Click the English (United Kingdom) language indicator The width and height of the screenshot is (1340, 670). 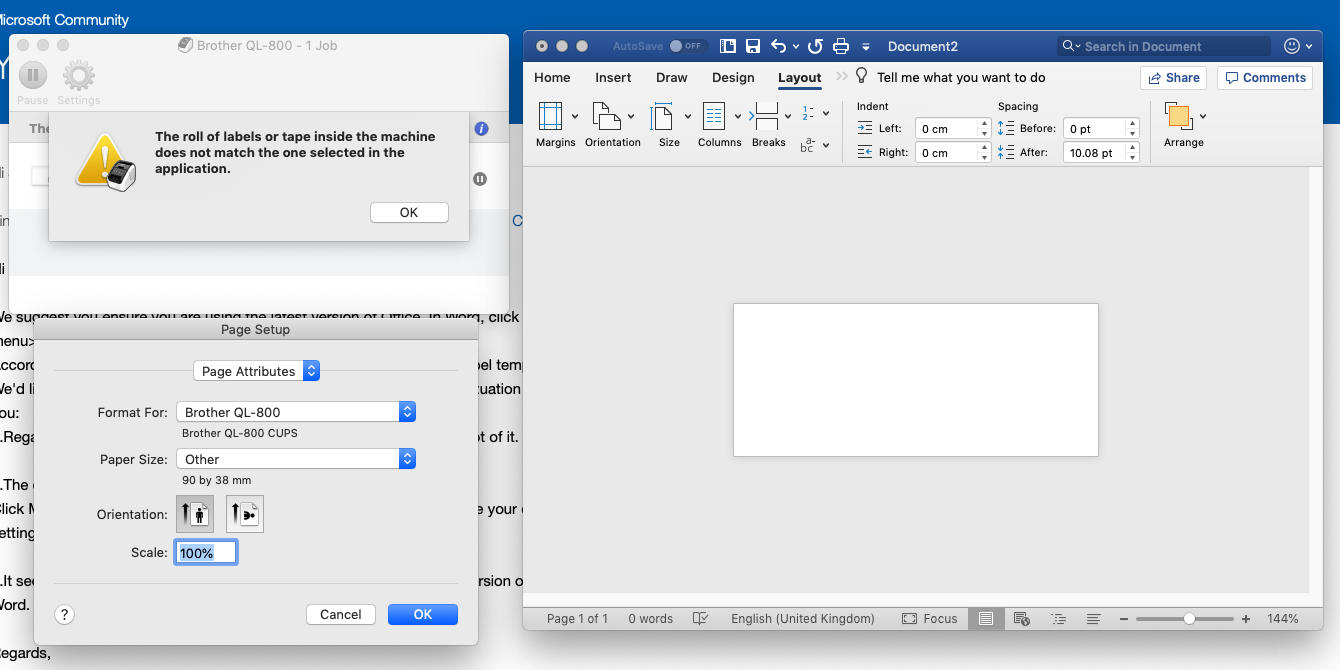click(803, 619)
